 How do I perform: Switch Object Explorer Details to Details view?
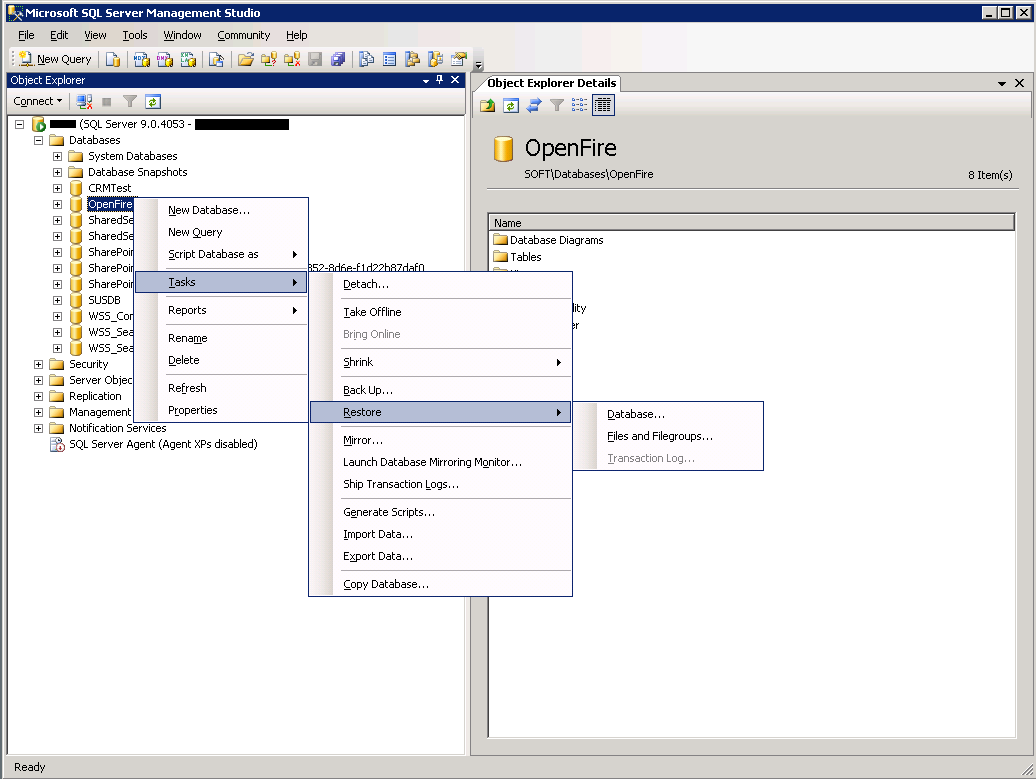(x=603, y=105)
